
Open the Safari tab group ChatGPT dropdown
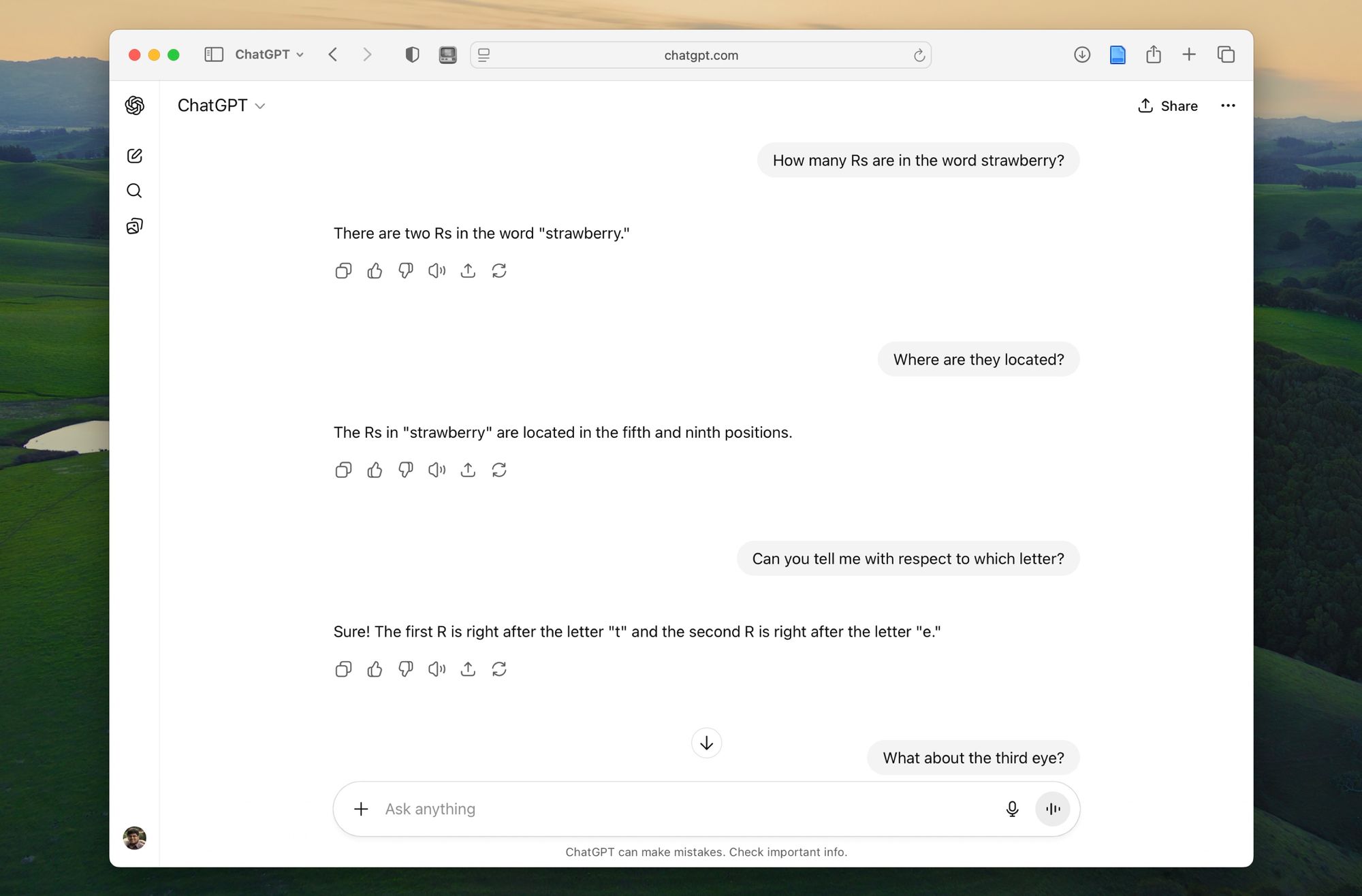click(269, 54)
